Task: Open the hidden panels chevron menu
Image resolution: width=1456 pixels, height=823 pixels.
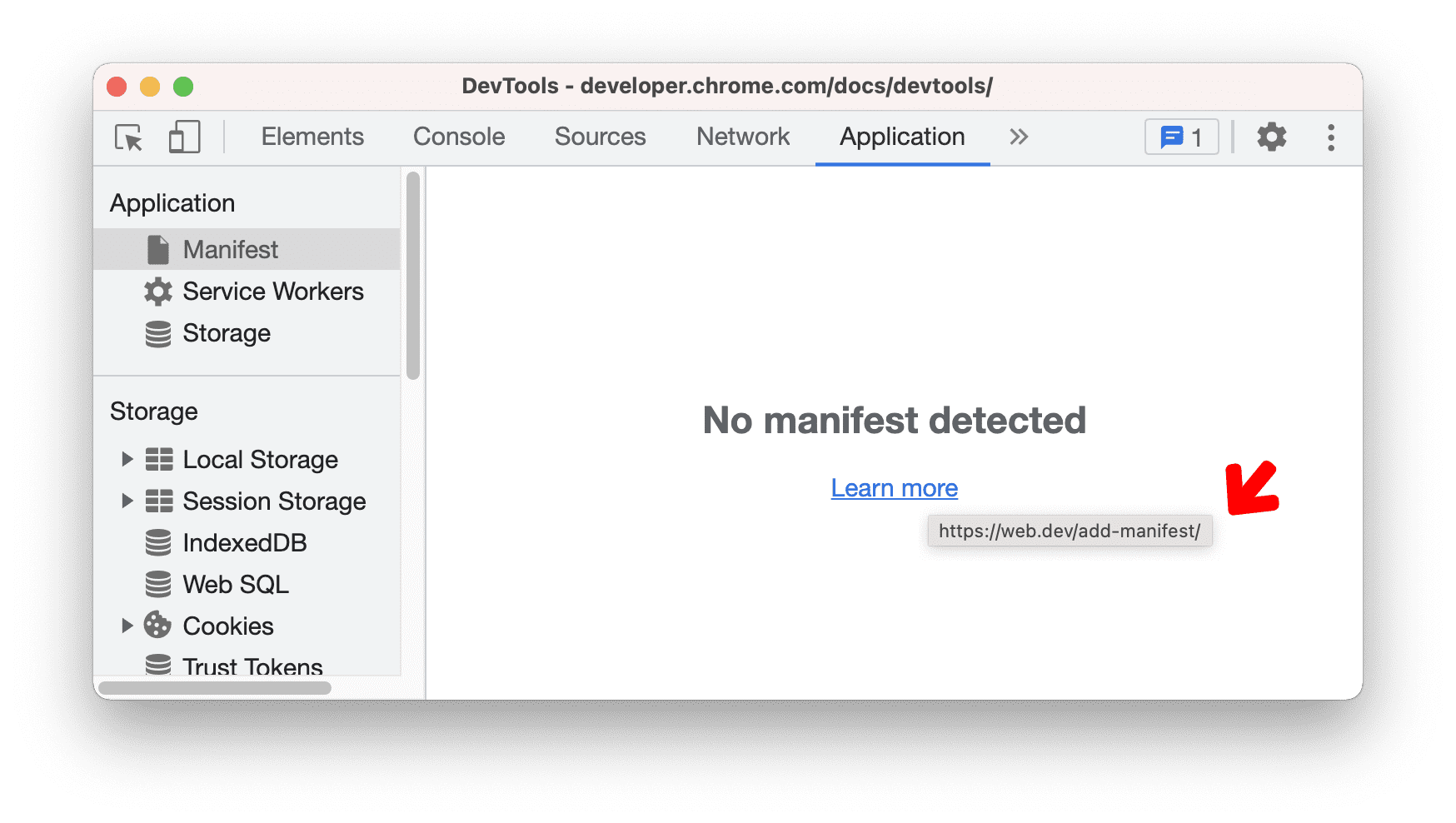Action: pyautogui.click(x=1019, y=137)
